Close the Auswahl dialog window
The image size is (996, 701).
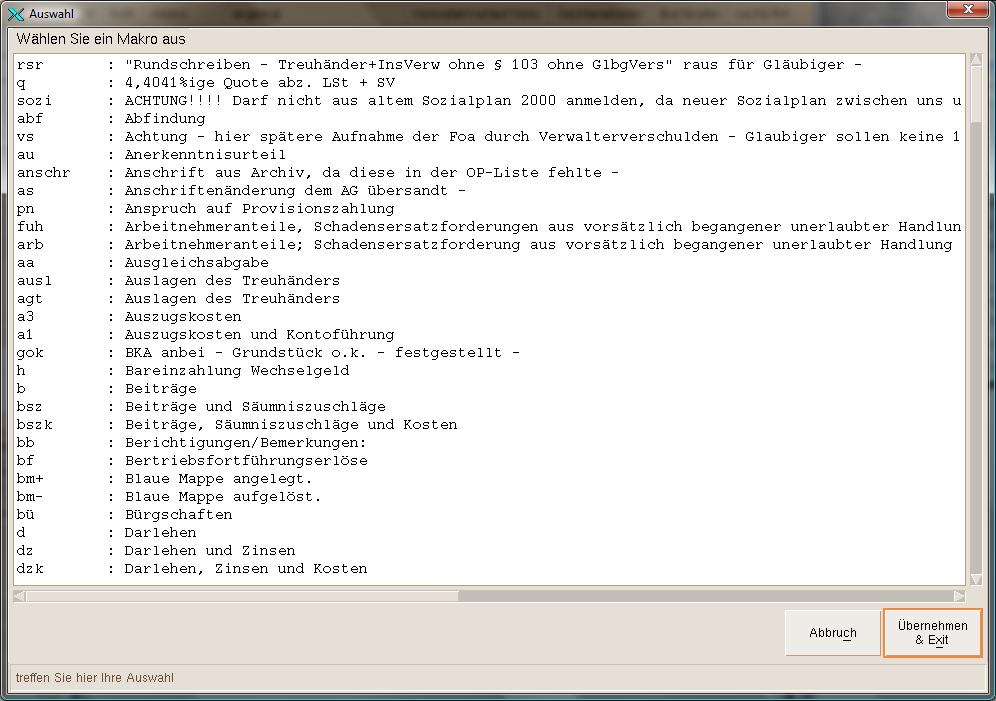pyautogui.click(x=968, y=9)
